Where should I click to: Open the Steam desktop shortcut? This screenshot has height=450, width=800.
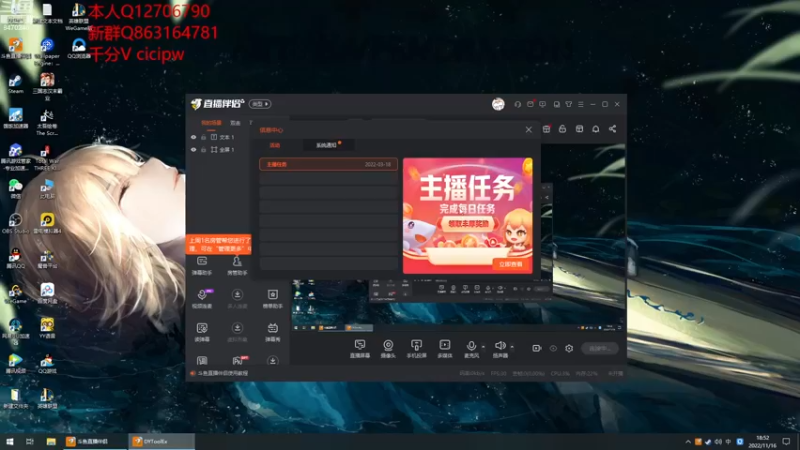(x=15, y=84)
